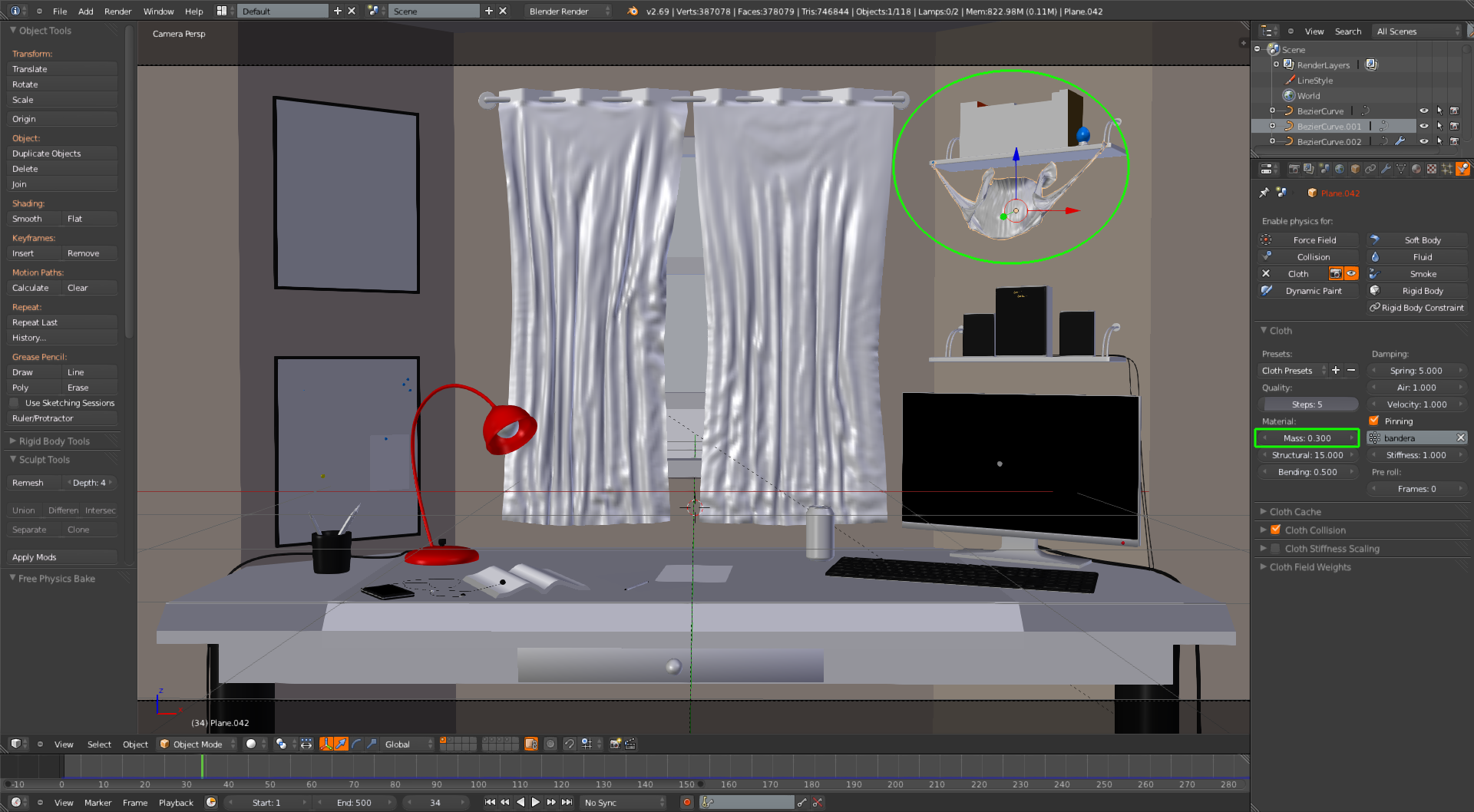Play the animation forward
The height and width of the screenshot is (812, 1474).
[x=536, y=802]
